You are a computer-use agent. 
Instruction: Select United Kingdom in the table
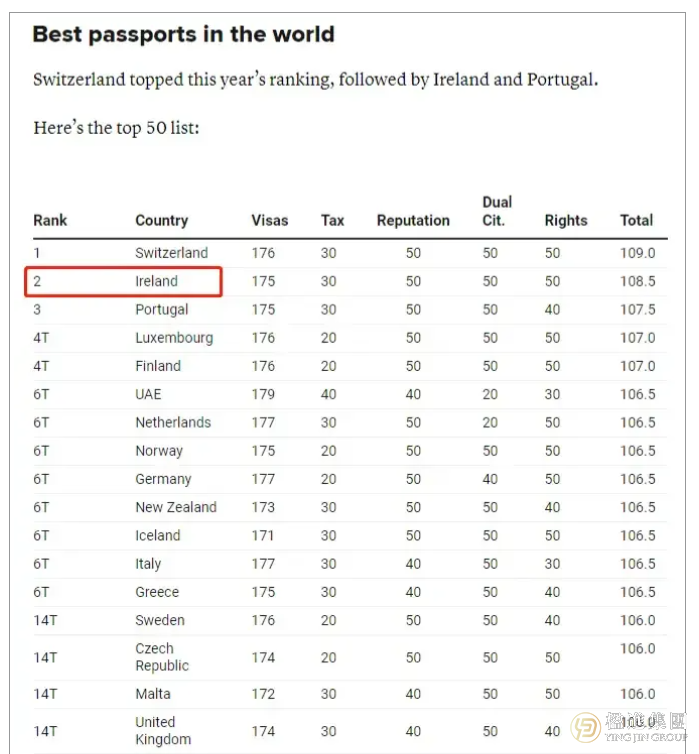pos(163,731)
